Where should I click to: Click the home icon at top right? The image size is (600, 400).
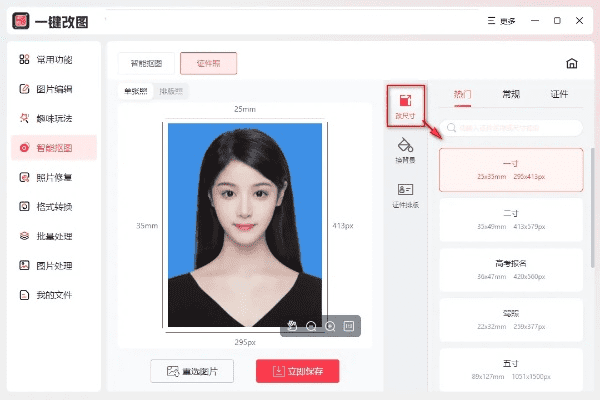coord(572,63)
